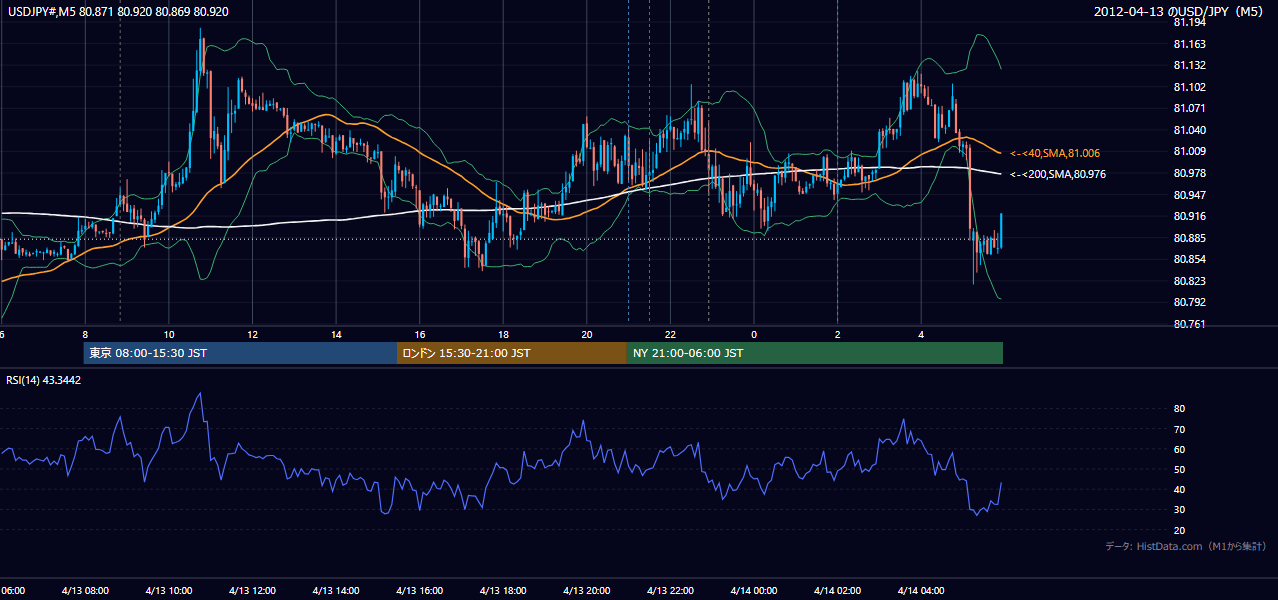Click hour 0 on the price chart time axis

(x=754, y=335)
